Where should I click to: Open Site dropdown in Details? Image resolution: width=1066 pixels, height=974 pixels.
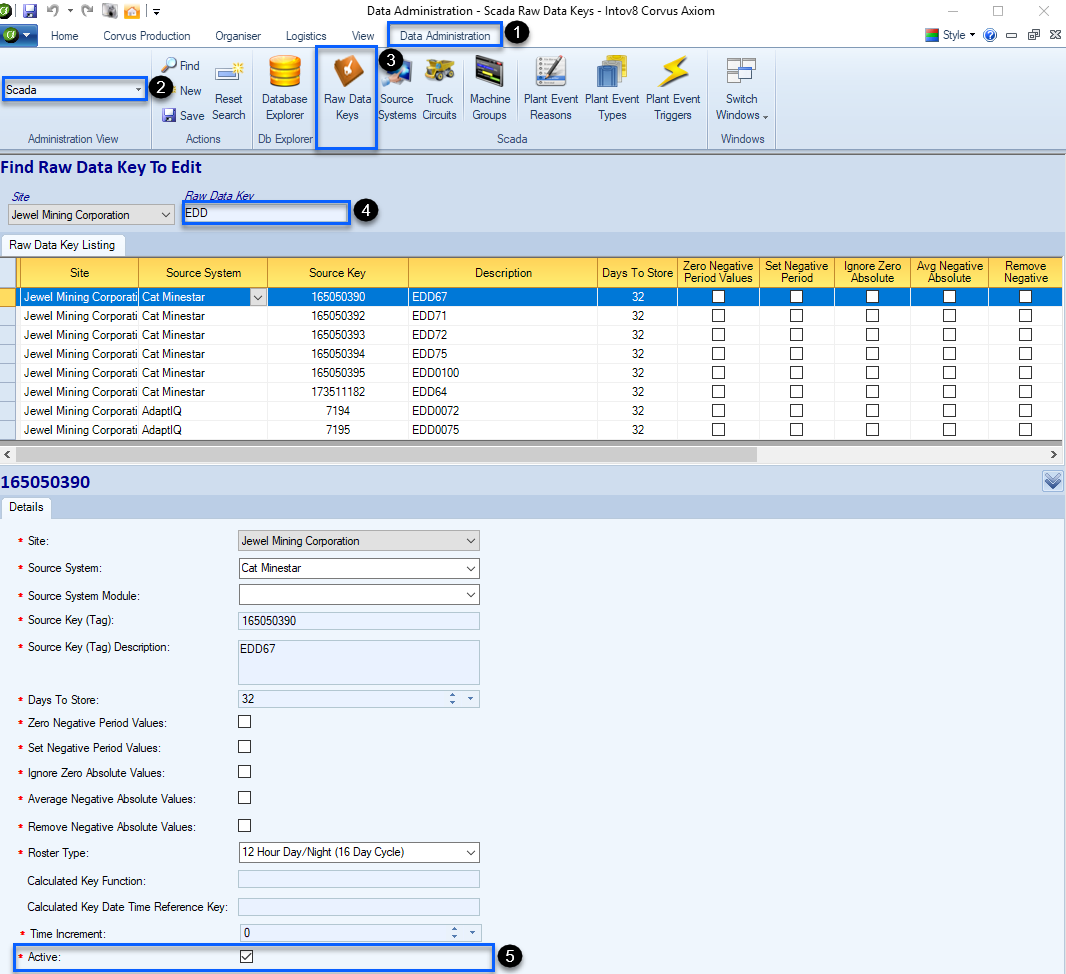click(x=470, y=541)
